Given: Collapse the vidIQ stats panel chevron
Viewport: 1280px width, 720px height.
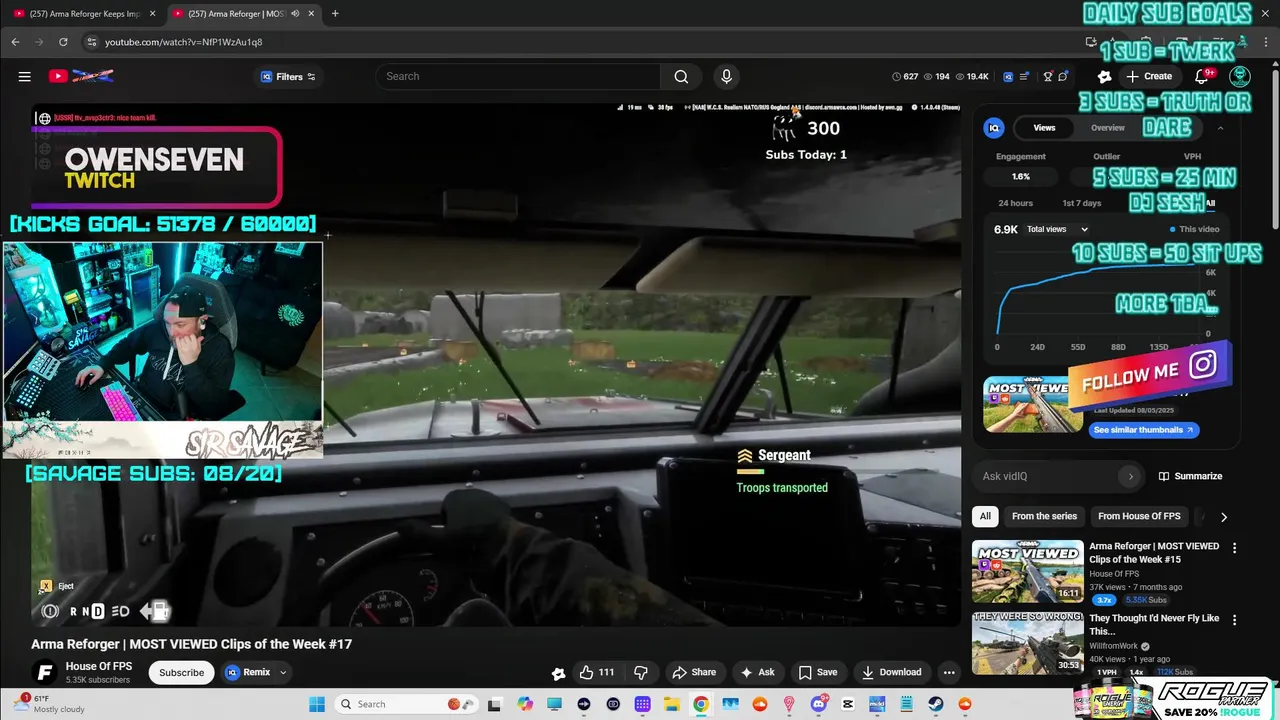Looking at the screenshot, I should point(1220,128).
